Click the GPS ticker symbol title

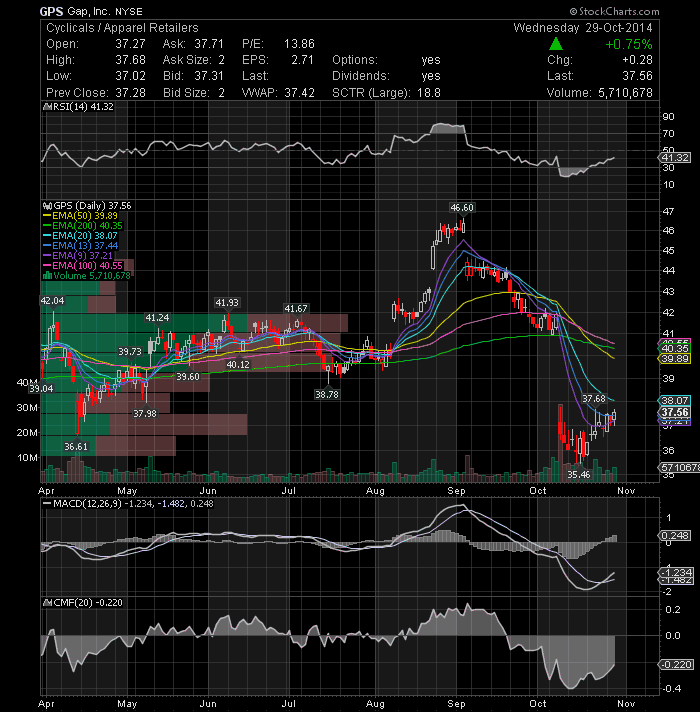point(51,11)
